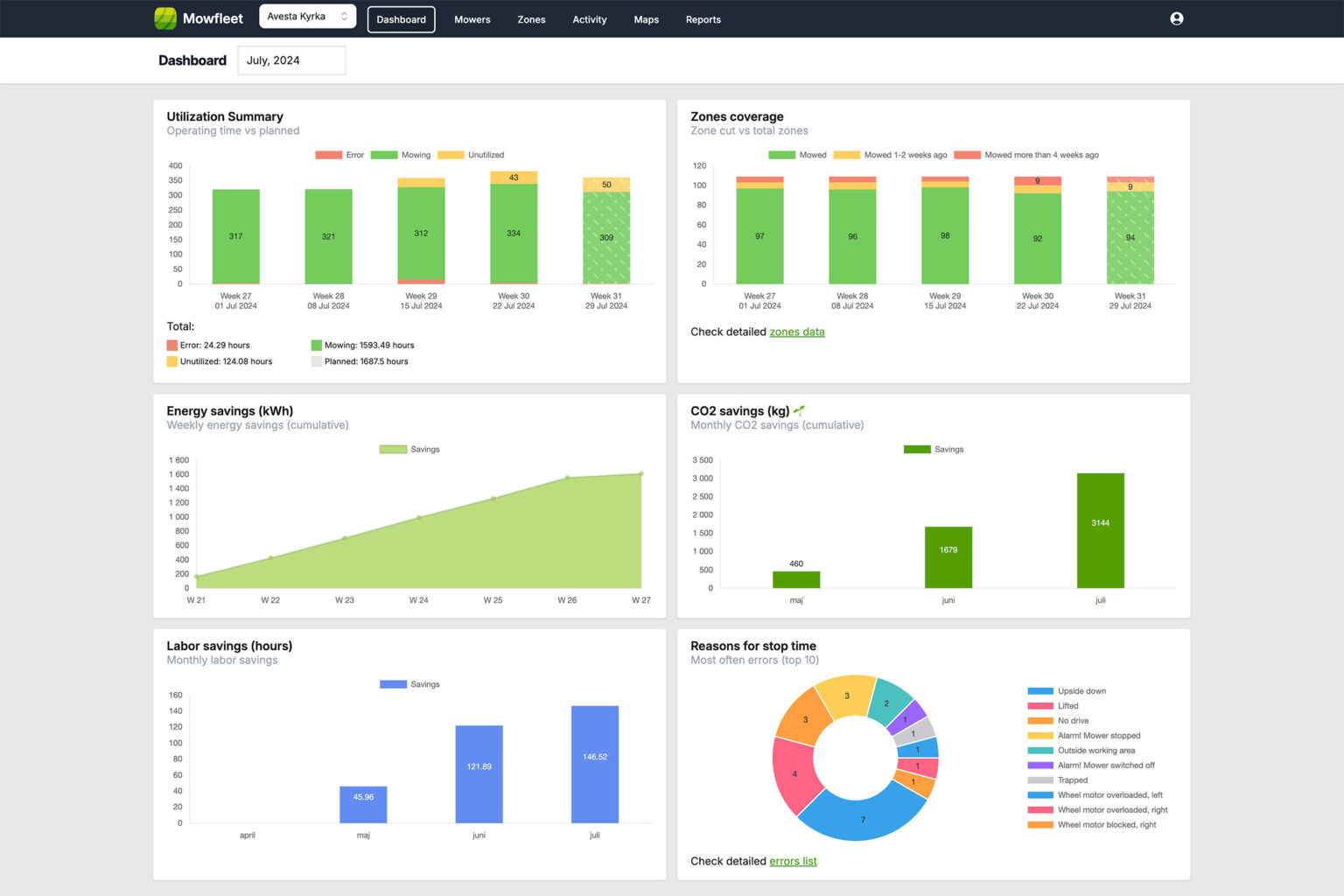Viewport: 1344px width, 896px height.
Task: Click the green leaf icon beside CO2 savings
Action: click(x=799, y=410)
